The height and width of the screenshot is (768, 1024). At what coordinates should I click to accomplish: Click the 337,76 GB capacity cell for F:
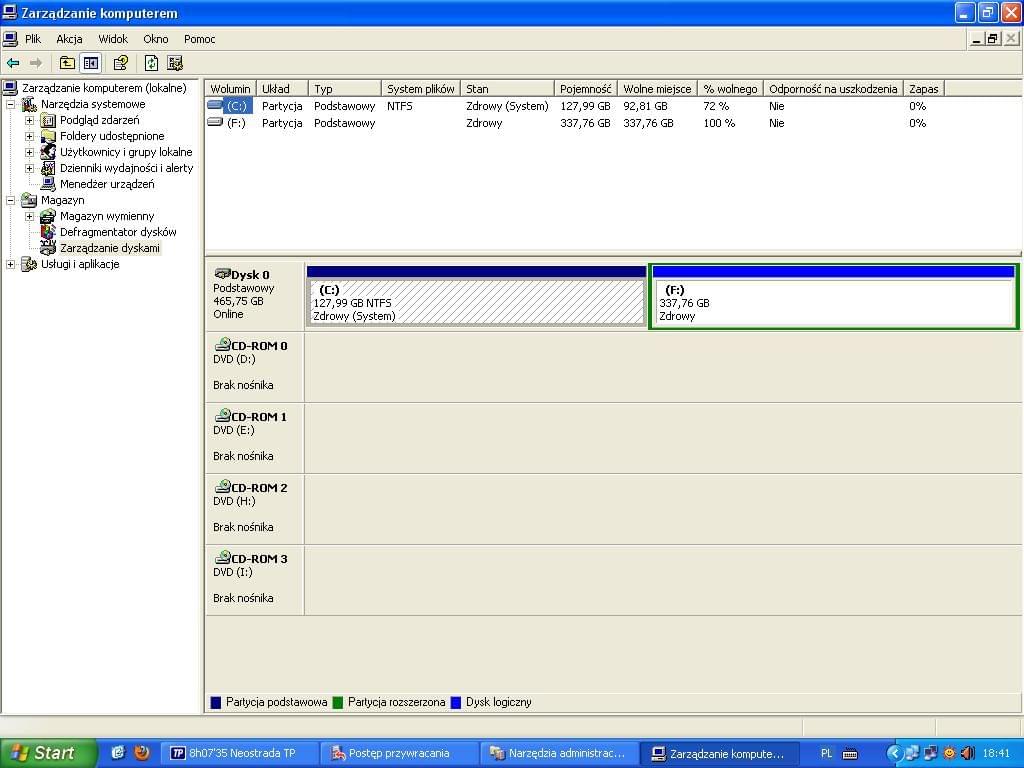pyautogui.click(x=585, y=123)
